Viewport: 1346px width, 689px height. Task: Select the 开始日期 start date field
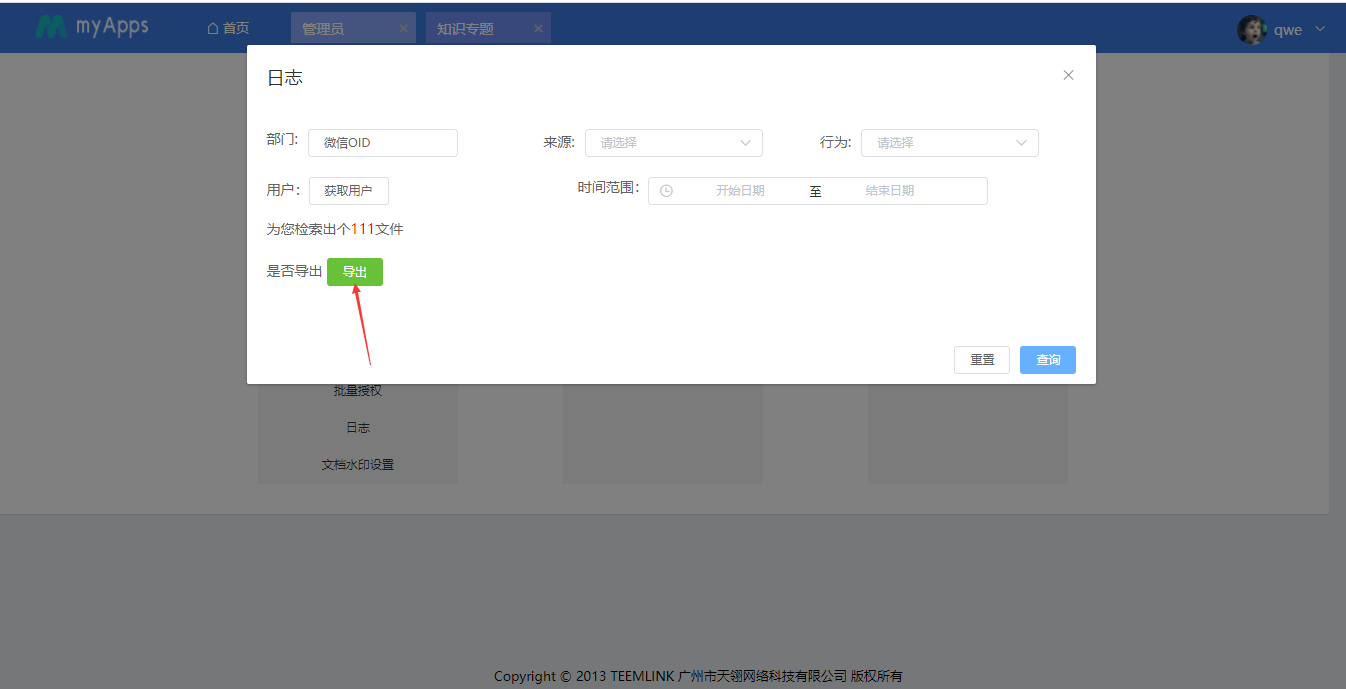740,191
